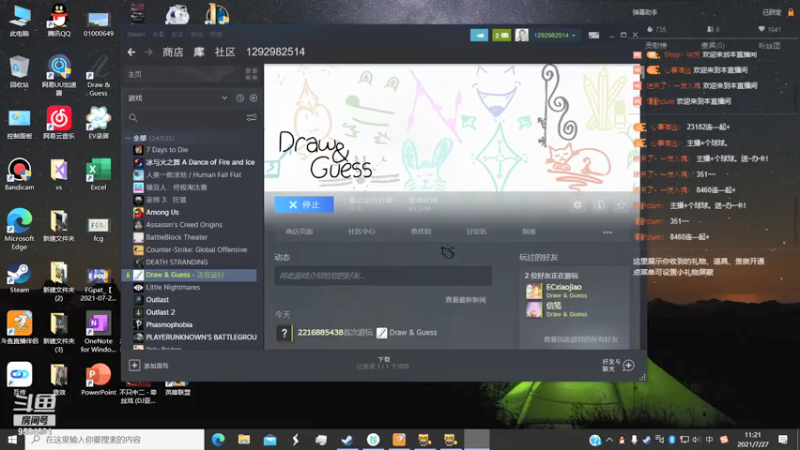Open the Library tab in Steam navigation
800x450 pixels.
click(x=198, y=52)
